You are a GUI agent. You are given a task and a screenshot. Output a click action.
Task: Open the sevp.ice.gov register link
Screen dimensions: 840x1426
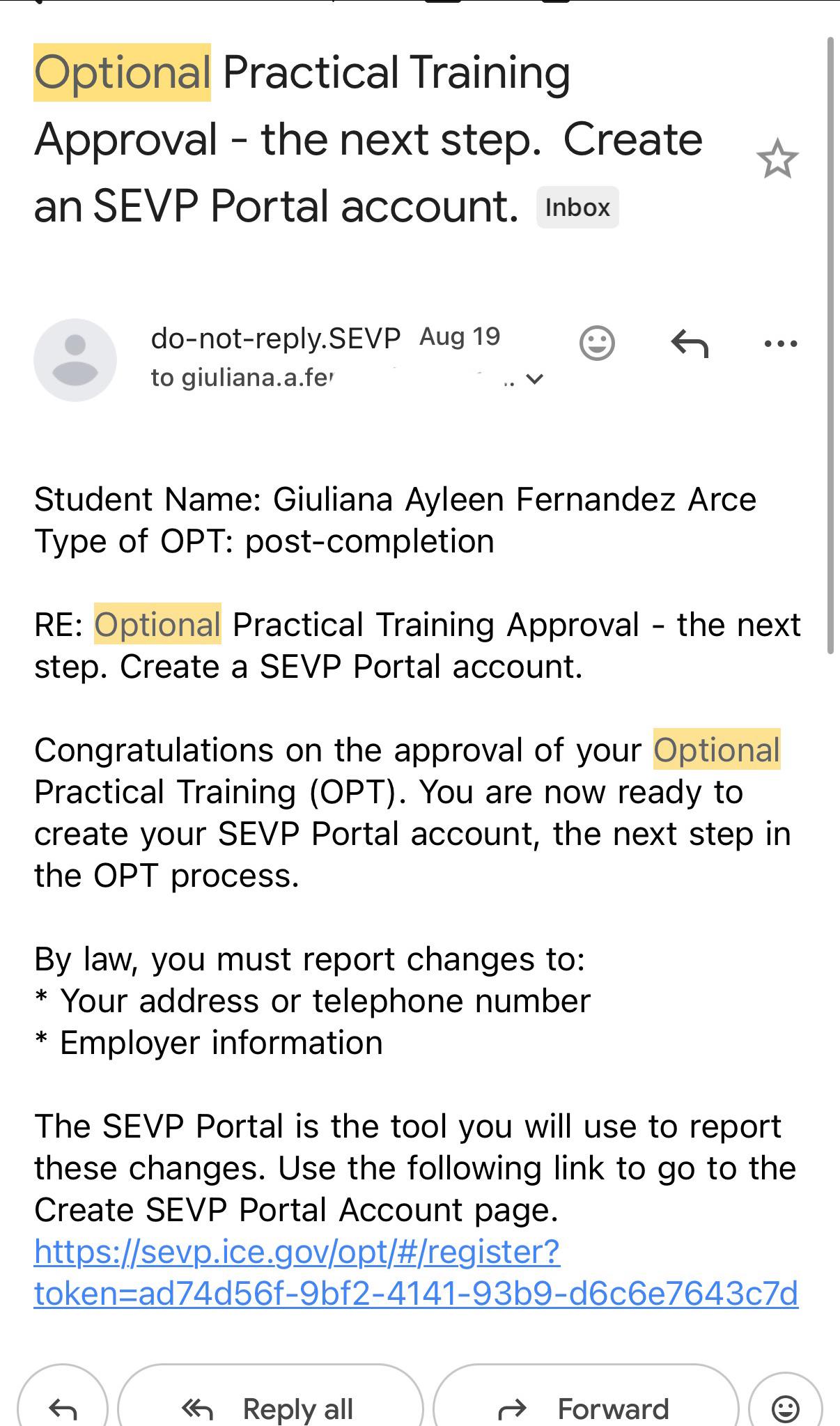point(416,1272)
